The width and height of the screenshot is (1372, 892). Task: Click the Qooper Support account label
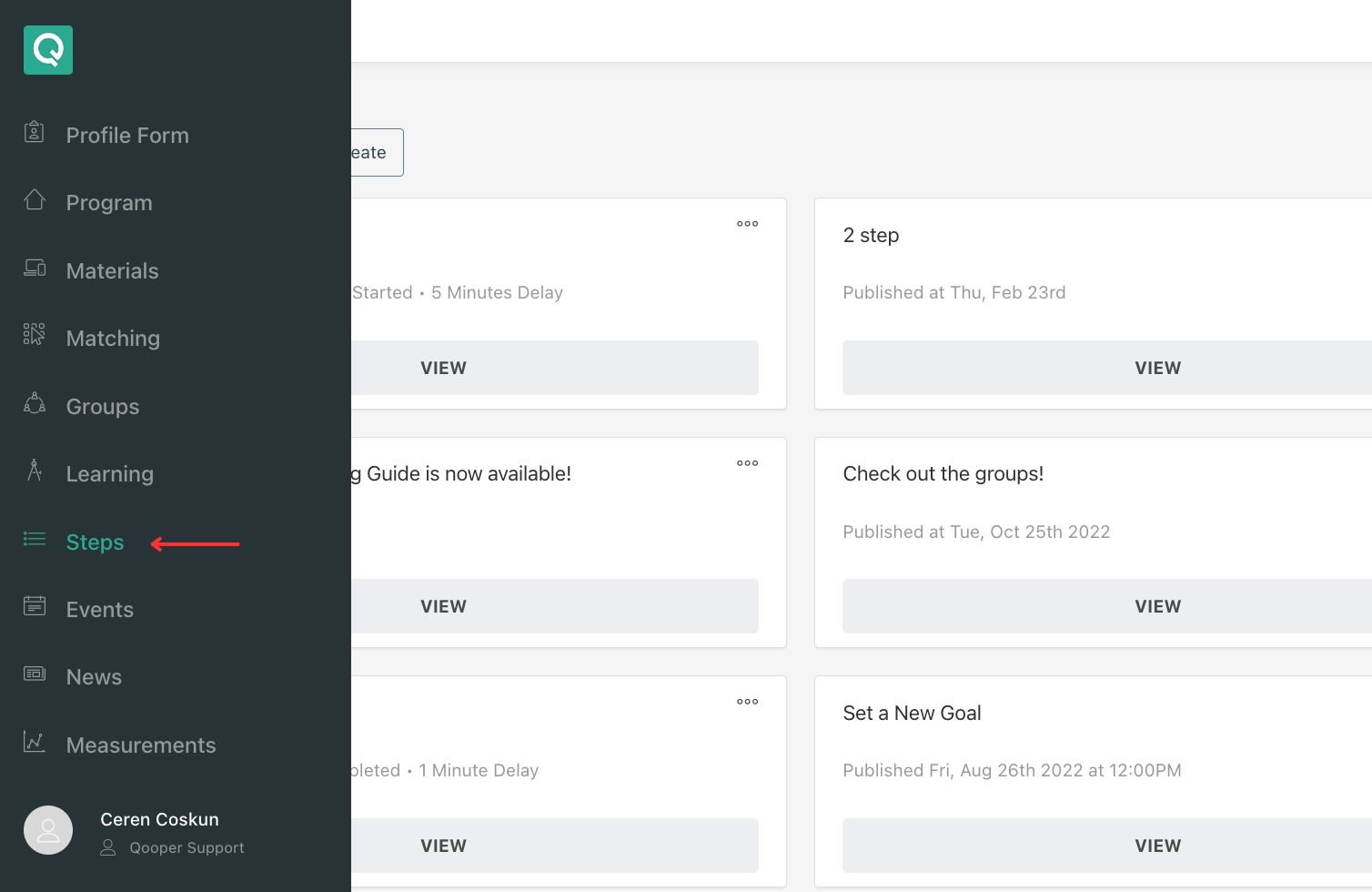coord(187,847)
